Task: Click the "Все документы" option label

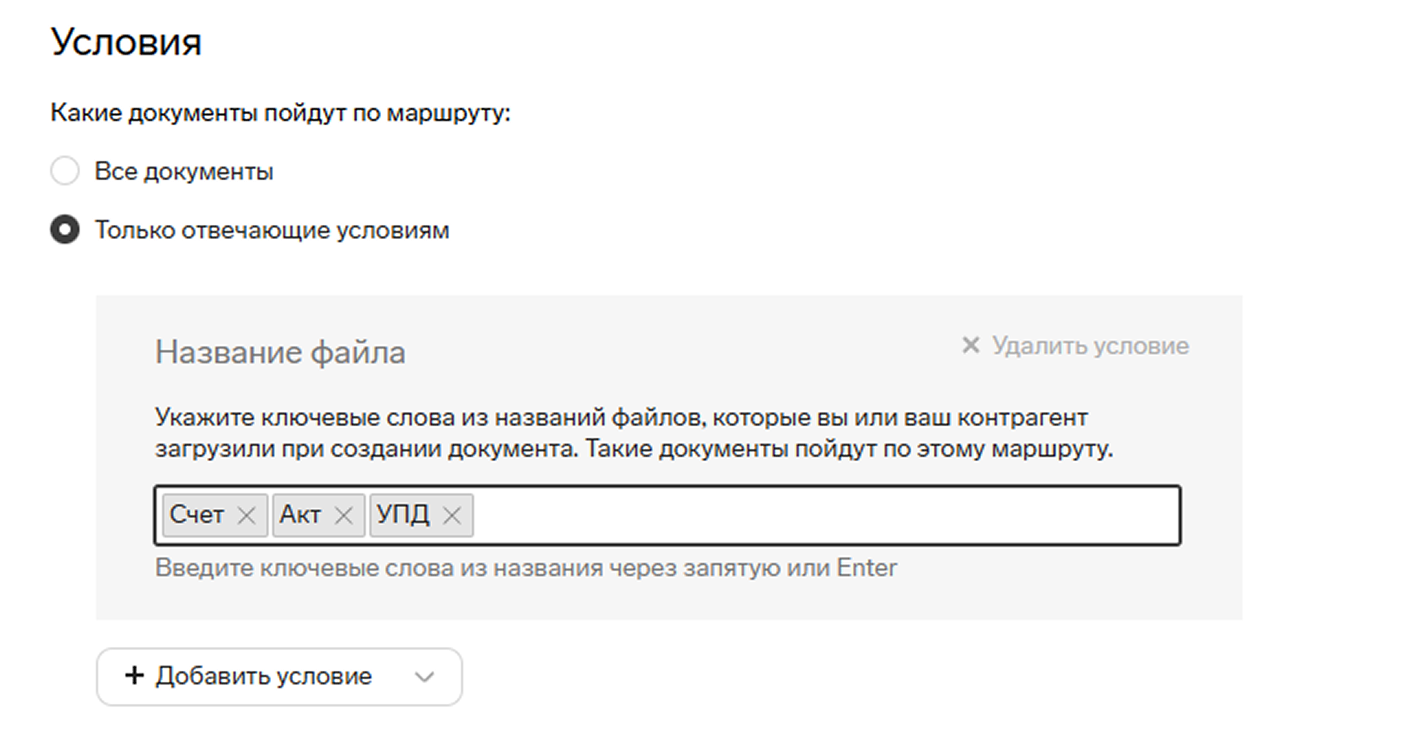Action: (184, 172)
